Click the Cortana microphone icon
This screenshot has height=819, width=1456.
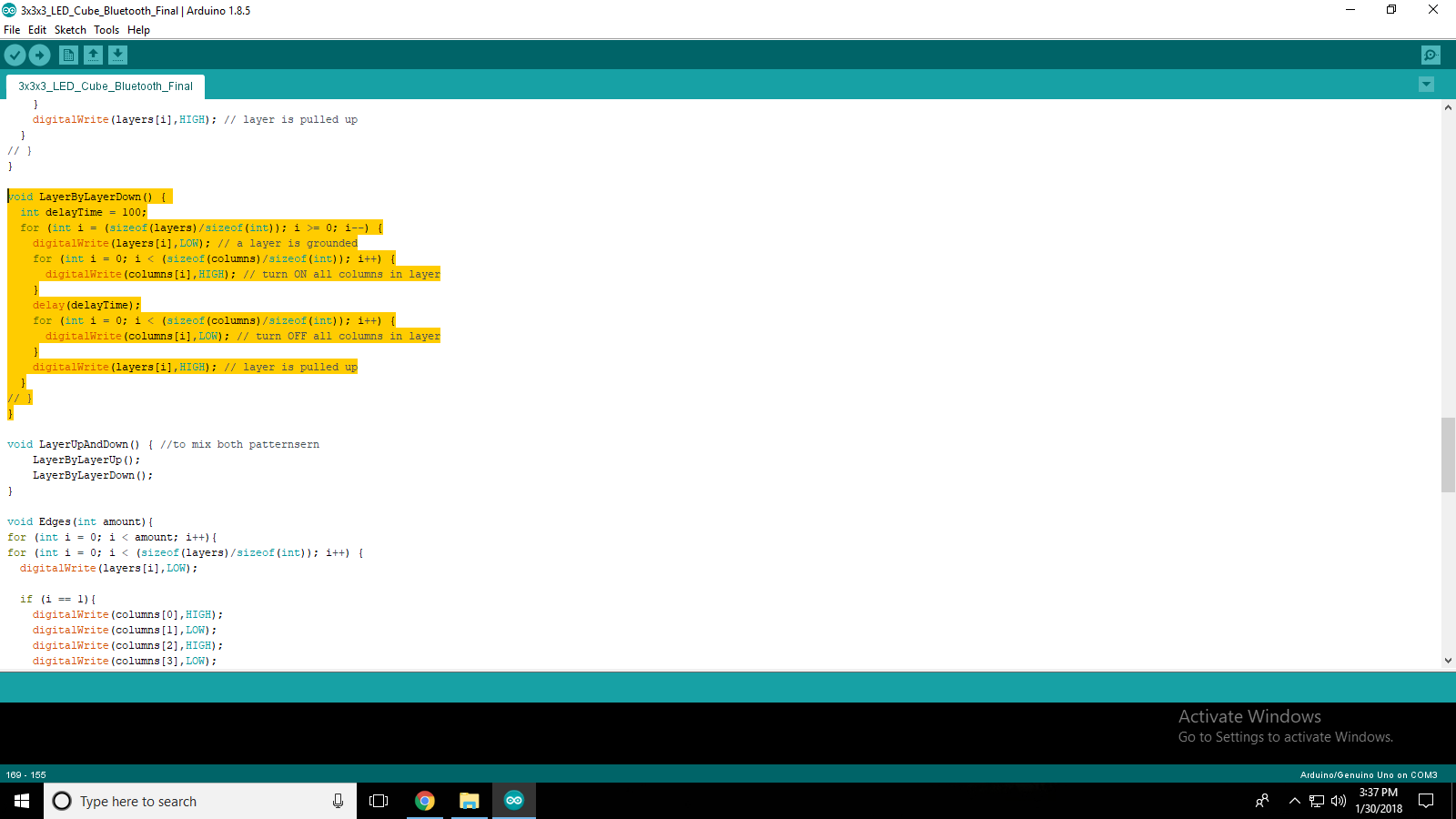338,801
